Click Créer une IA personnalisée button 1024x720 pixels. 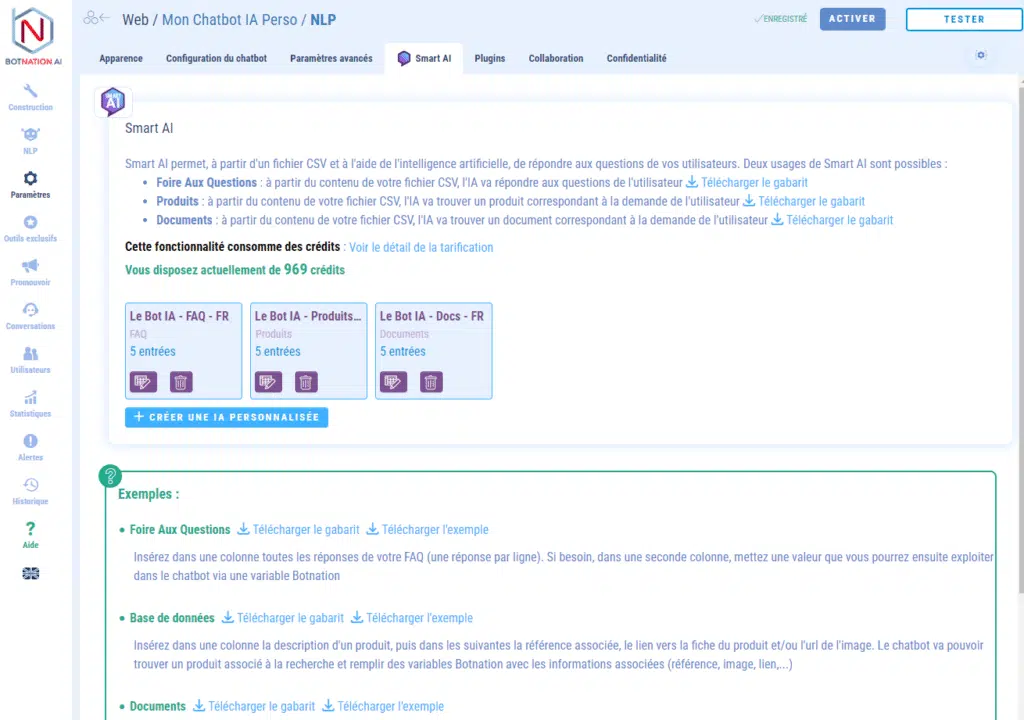pyautogui.click(x=226, y=417)
